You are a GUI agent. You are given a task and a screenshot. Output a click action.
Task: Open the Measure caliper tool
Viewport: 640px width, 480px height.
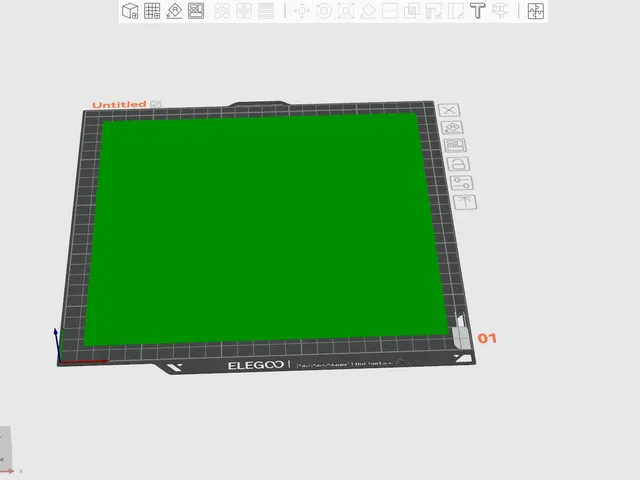coord(500,11)
